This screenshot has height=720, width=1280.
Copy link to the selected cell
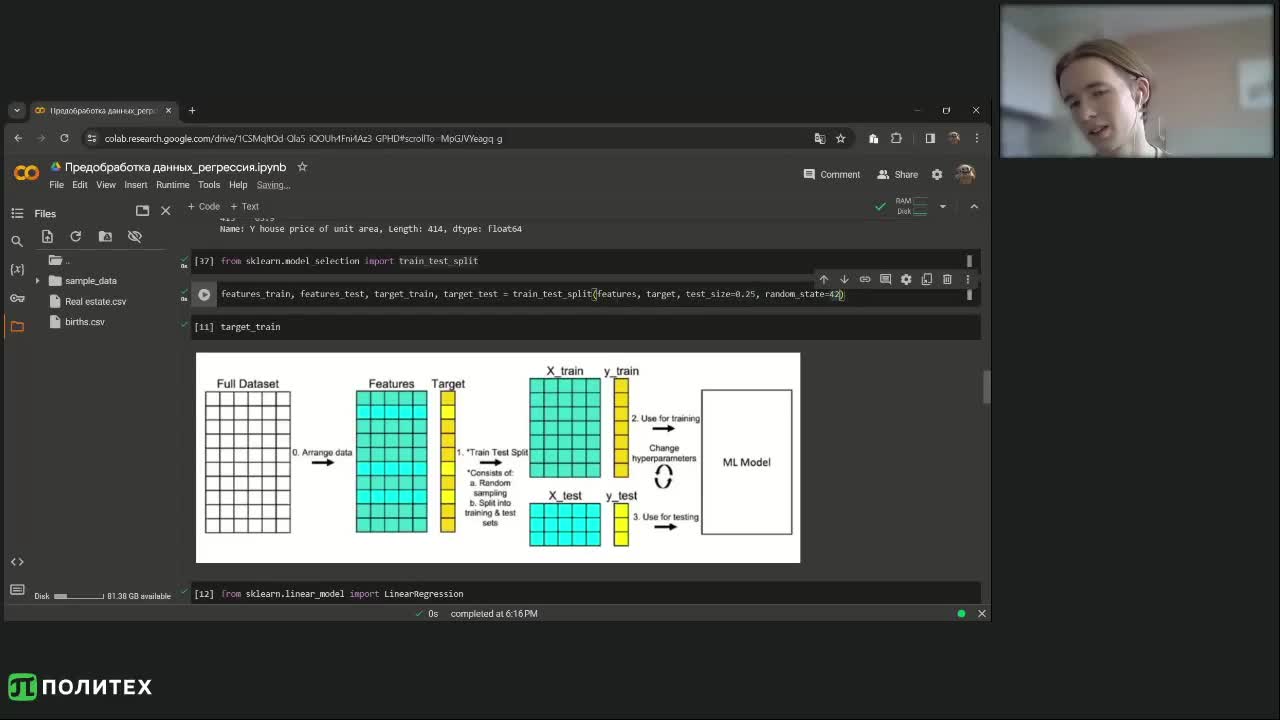click(865, 279)
